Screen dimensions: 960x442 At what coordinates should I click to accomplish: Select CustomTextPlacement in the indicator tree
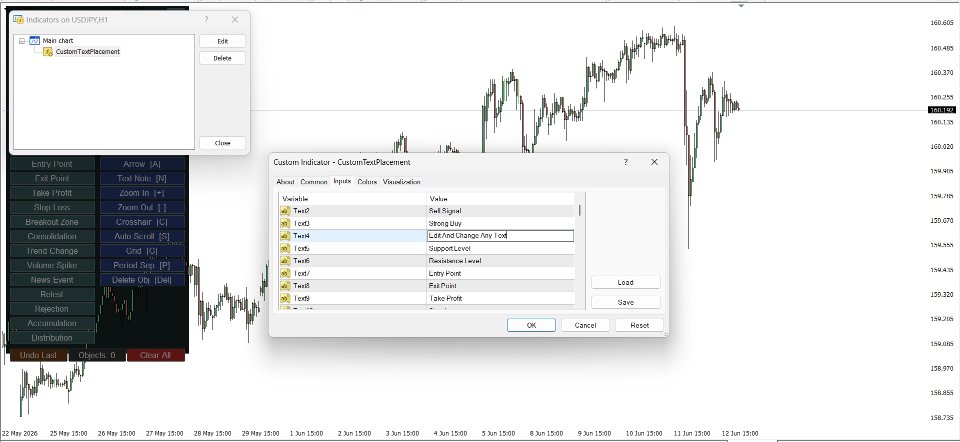[x=88, y=51]
